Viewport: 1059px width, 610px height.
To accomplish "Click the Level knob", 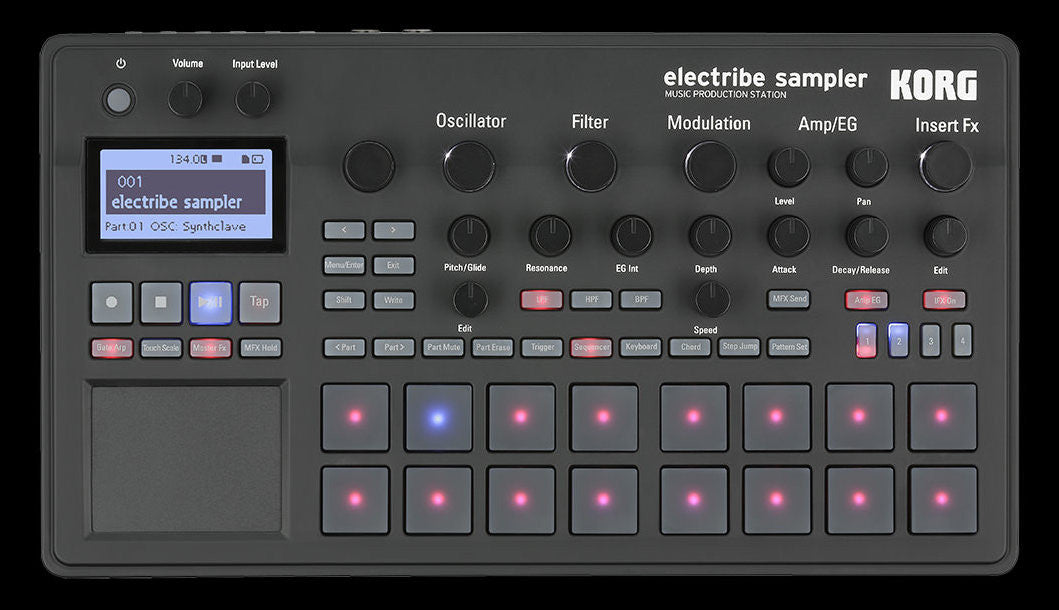I will 788,167.
